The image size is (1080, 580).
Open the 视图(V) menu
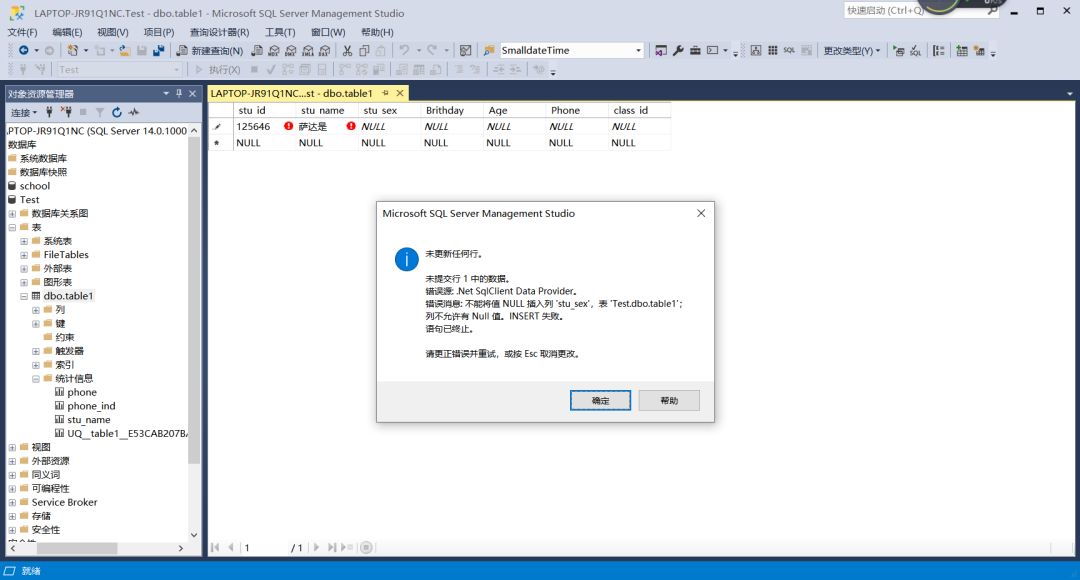(x=112, y=32)
